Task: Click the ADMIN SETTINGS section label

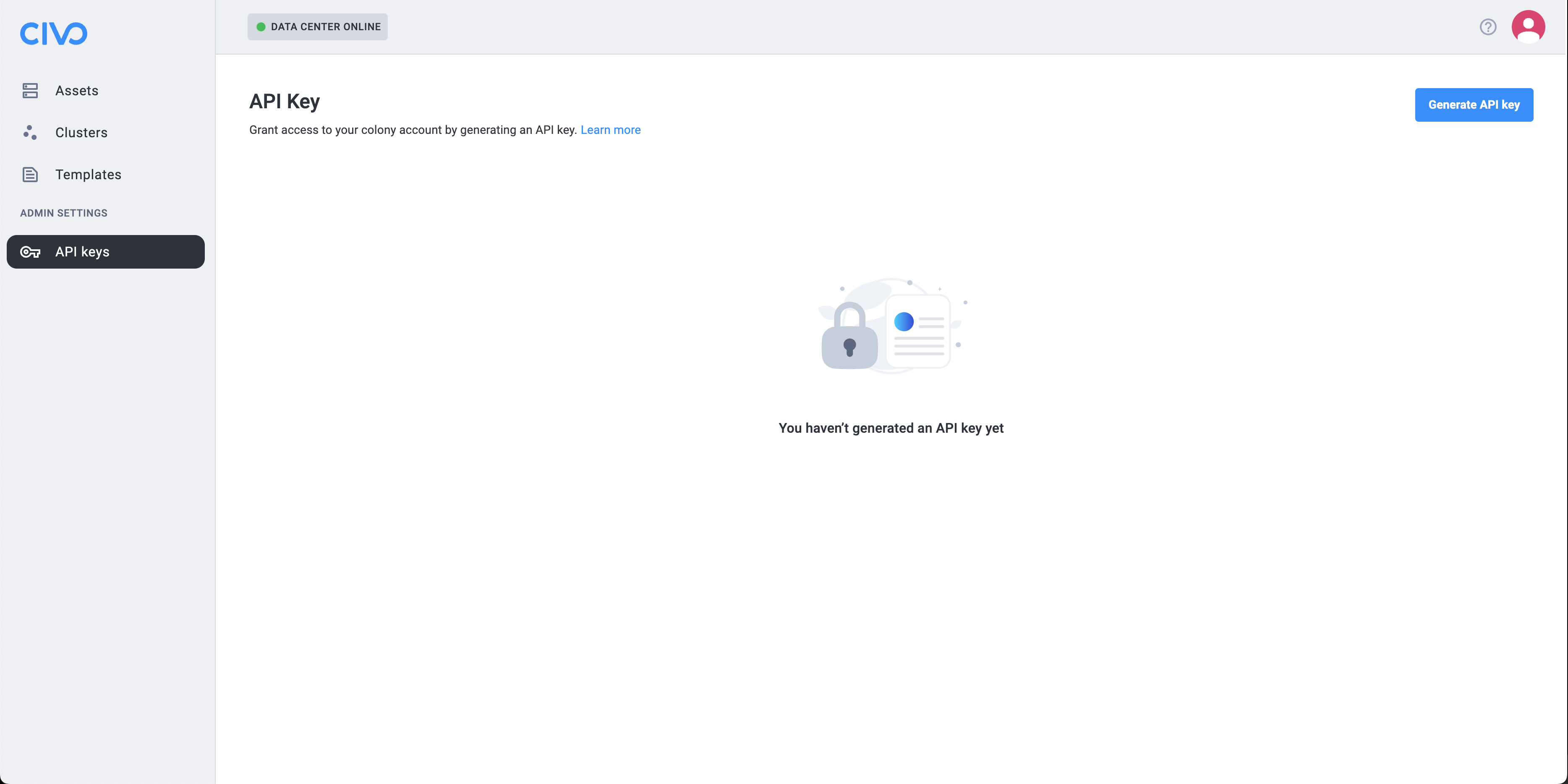Action: (x=64, y=213)
